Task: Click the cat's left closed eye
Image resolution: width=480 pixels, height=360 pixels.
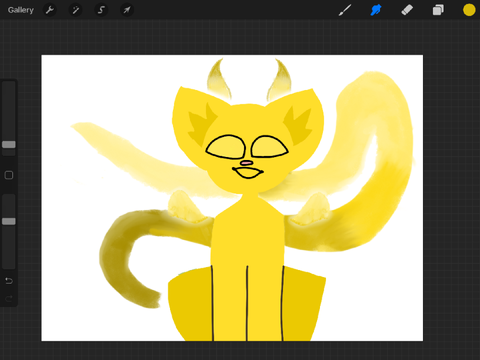Action: [x=226, y=147]
